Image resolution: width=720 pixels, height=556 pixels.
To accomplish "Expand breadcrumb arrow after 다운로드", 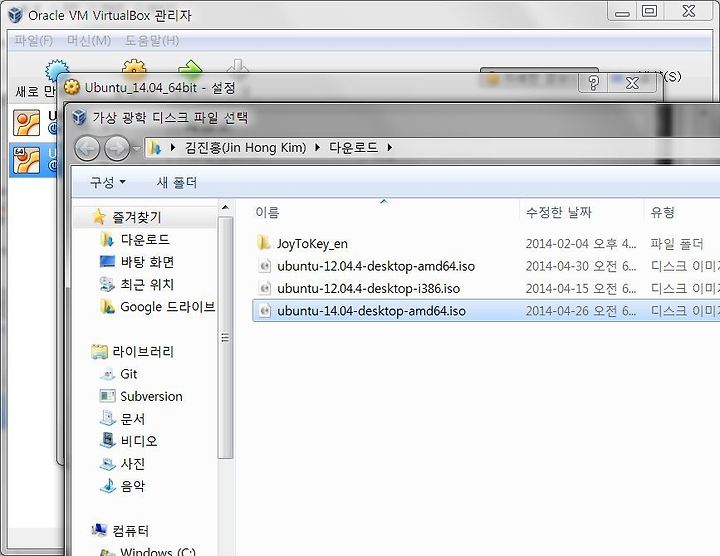I will click(389, 147).
